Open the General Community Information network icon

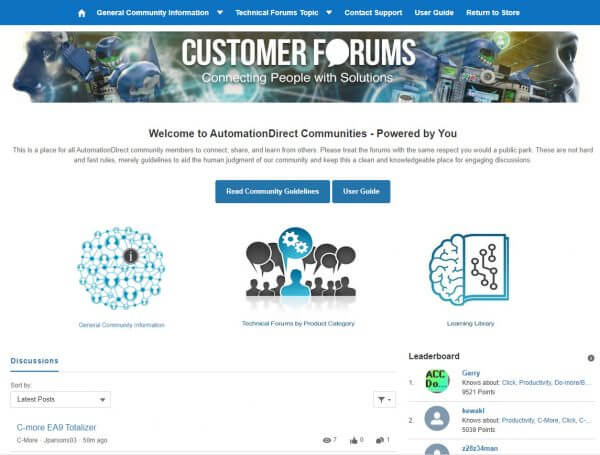coord(121,268)
